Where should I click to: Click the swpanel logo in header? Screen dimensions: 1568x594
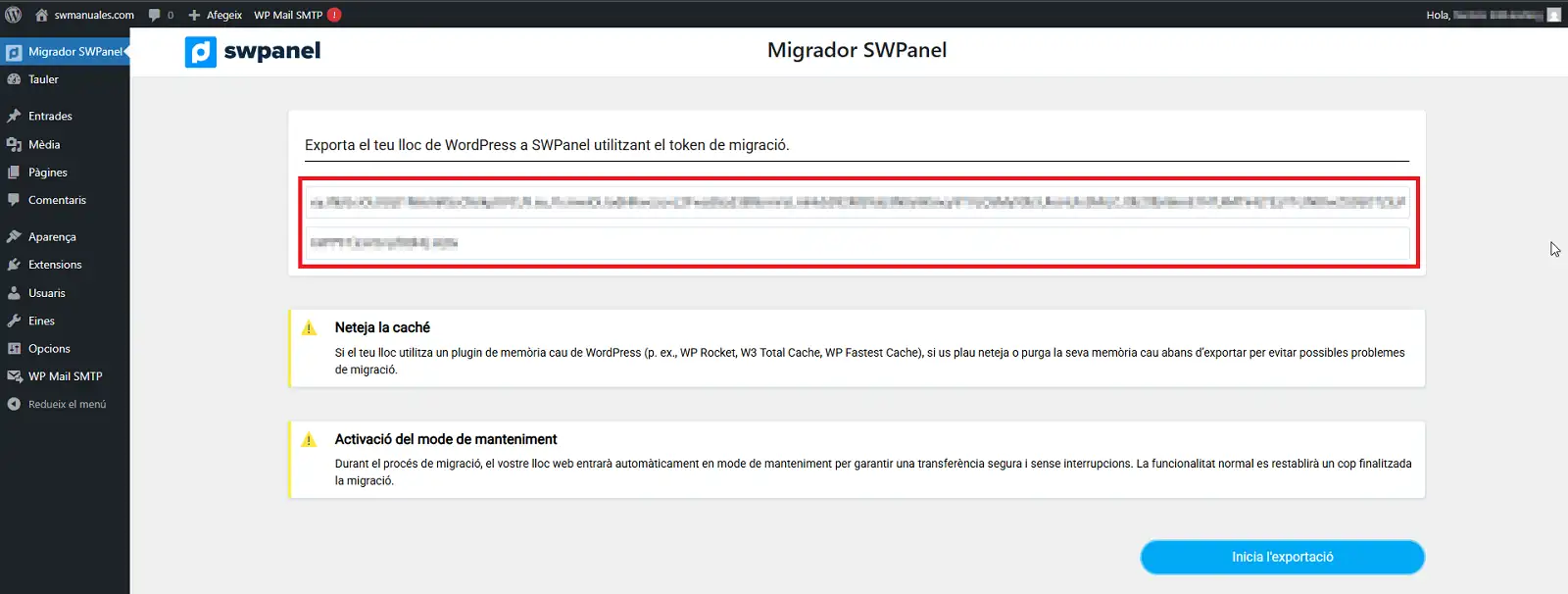[253, 52]
